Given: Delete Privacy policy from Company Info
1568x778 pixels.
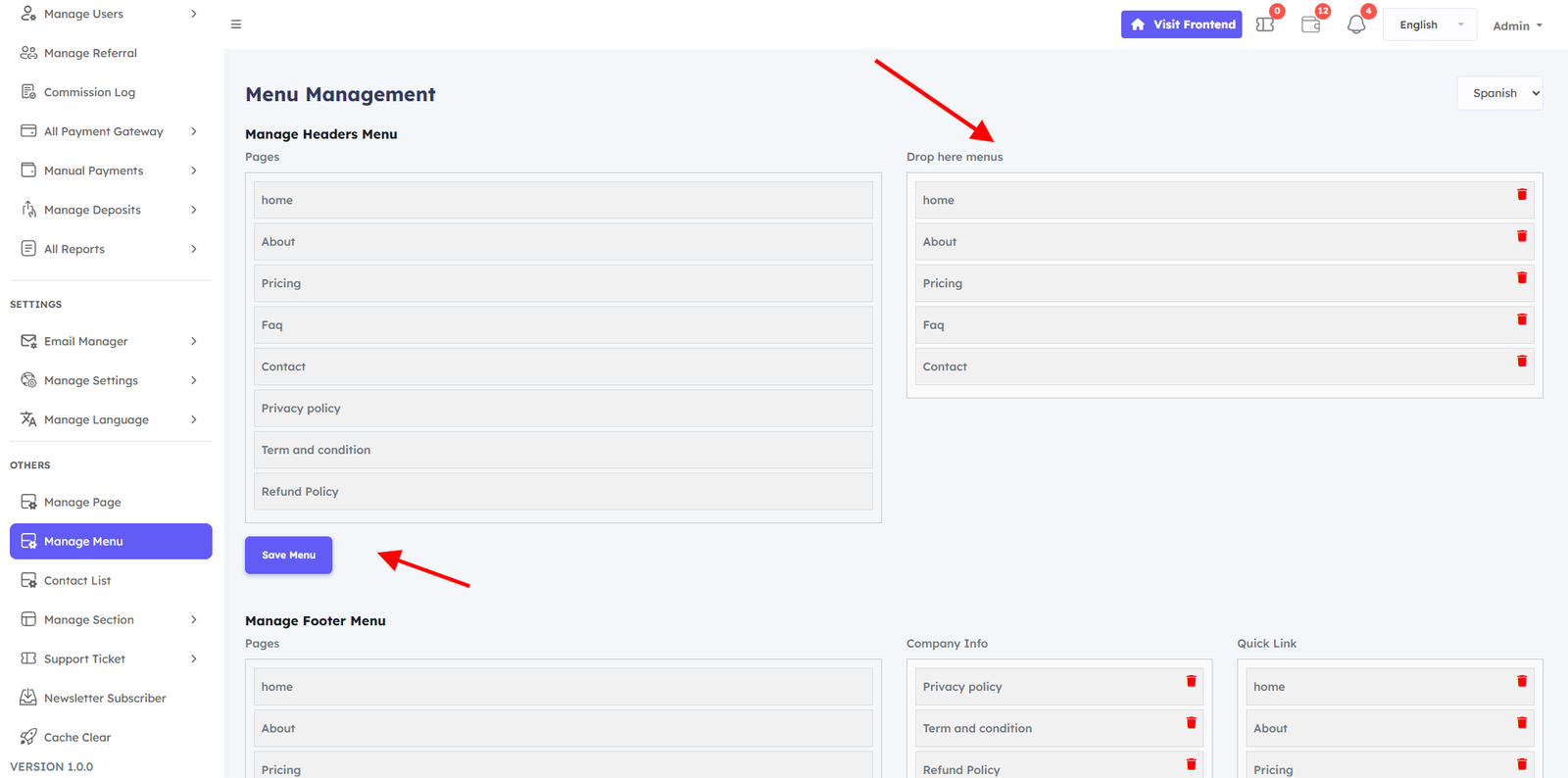Looking at the screenshot, I should [1192, 682].
